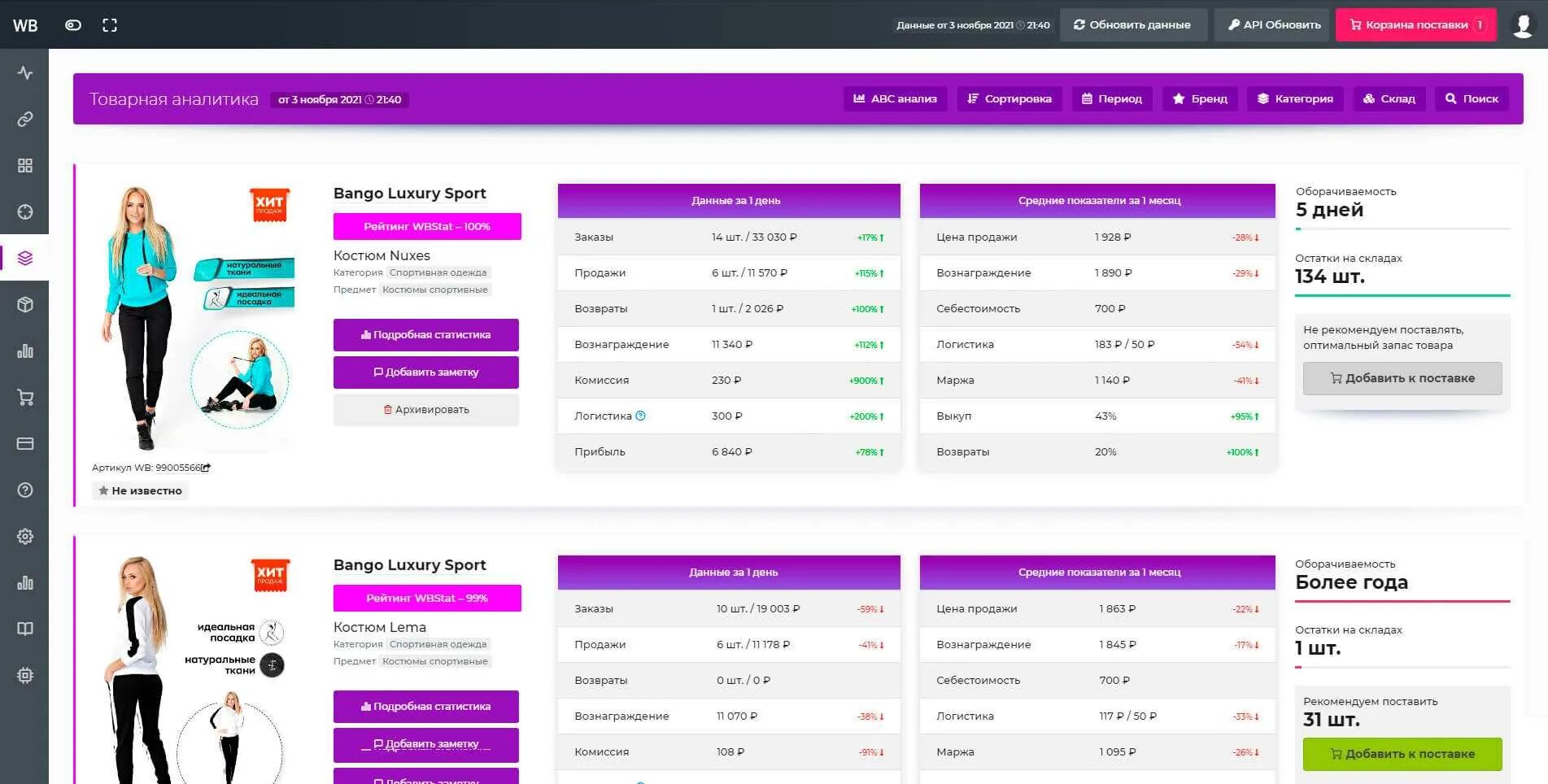Open the box package sidebar icon
The width and height of the screenshot is (1548, 784).
[25, 305]
